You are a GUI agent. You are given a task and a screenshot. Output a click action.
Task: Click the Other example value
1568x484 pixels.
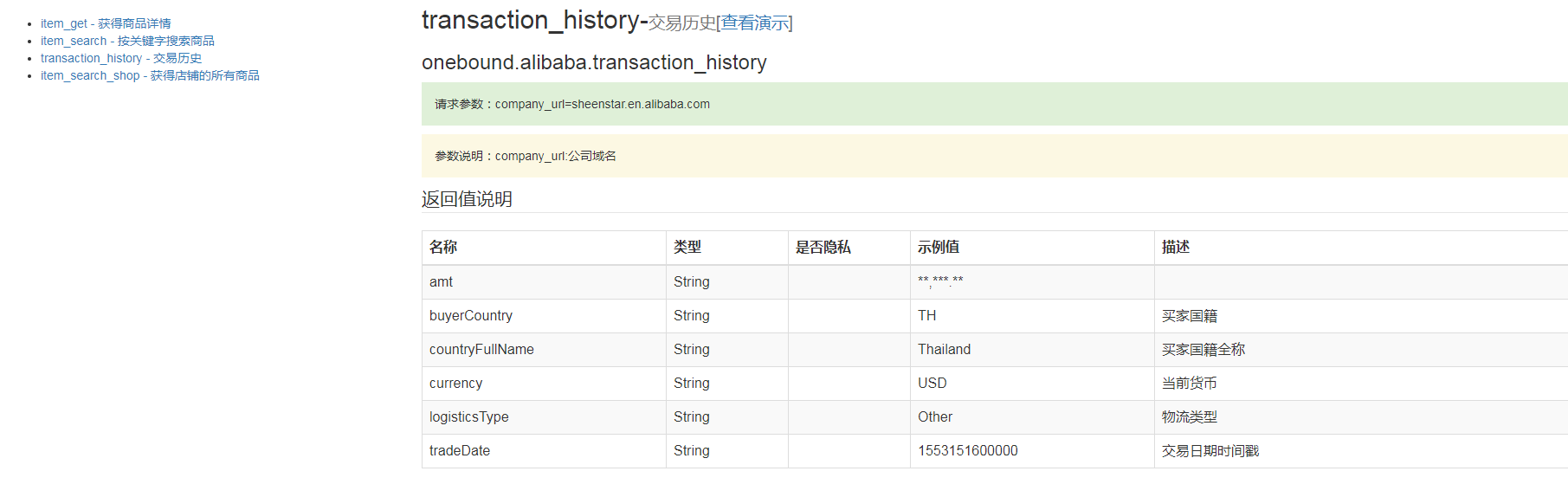coord(935,416)
